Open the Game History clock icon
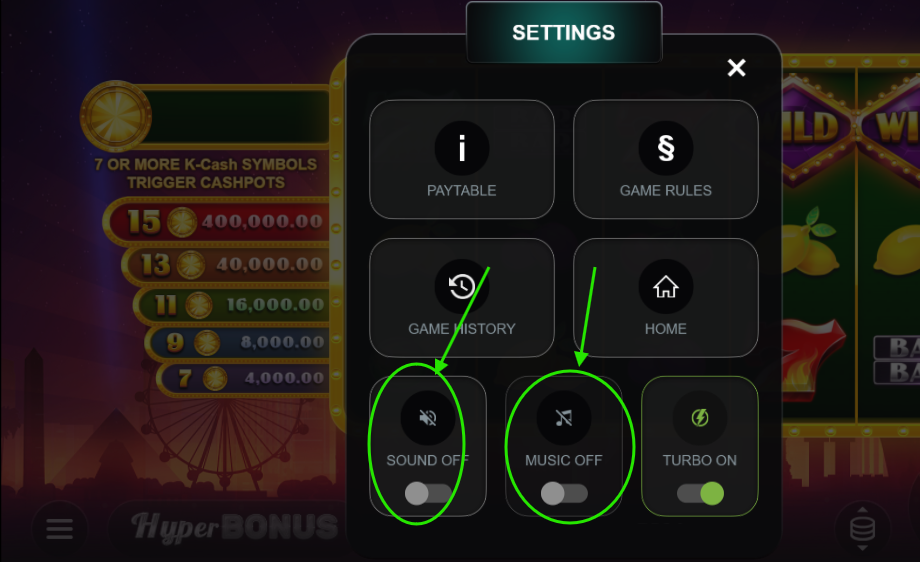The image size is (920, 562). click(462, 286)
